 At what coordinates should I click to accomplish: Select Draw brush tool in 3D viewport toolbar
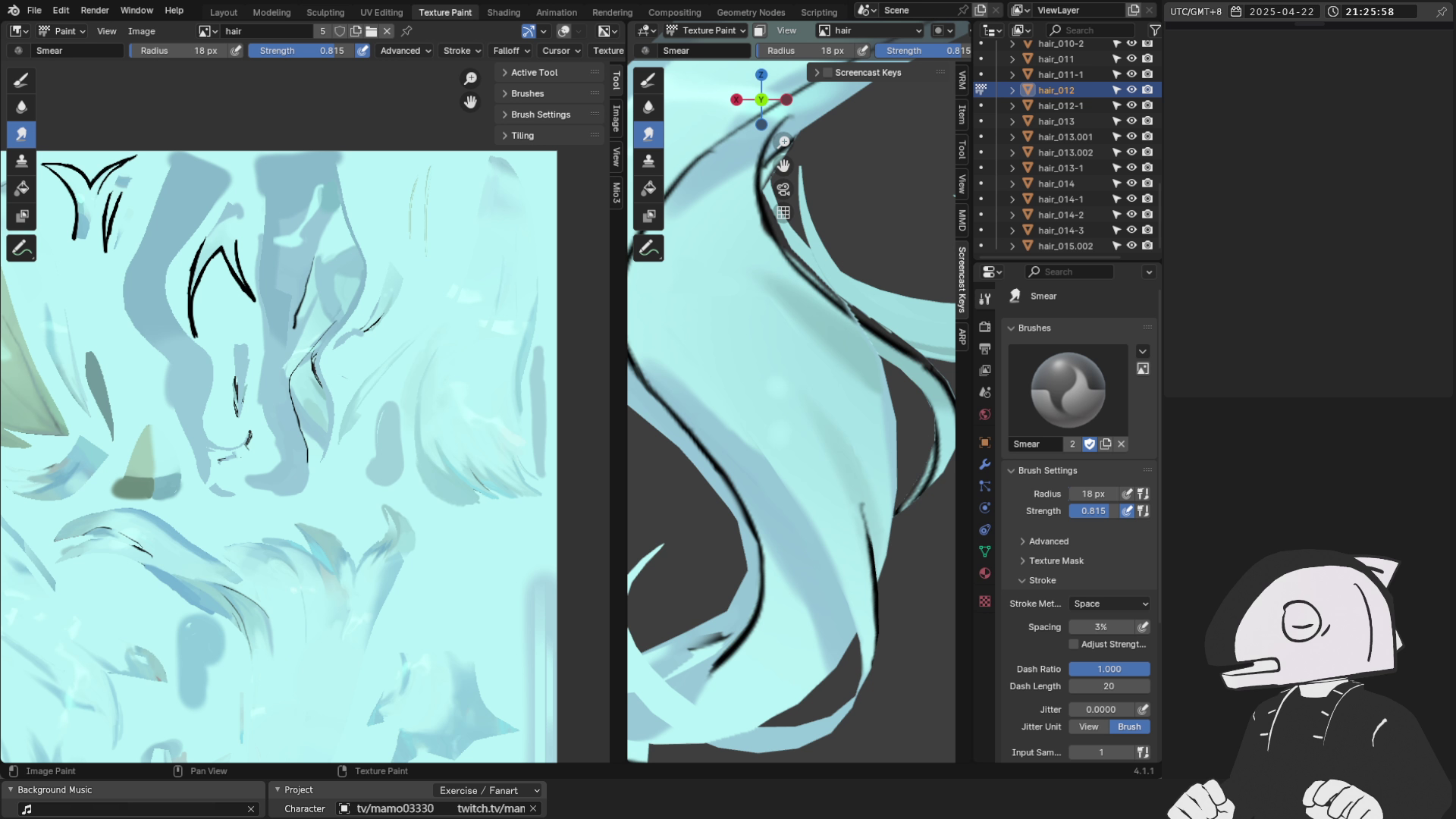click(x=648, y=80)
